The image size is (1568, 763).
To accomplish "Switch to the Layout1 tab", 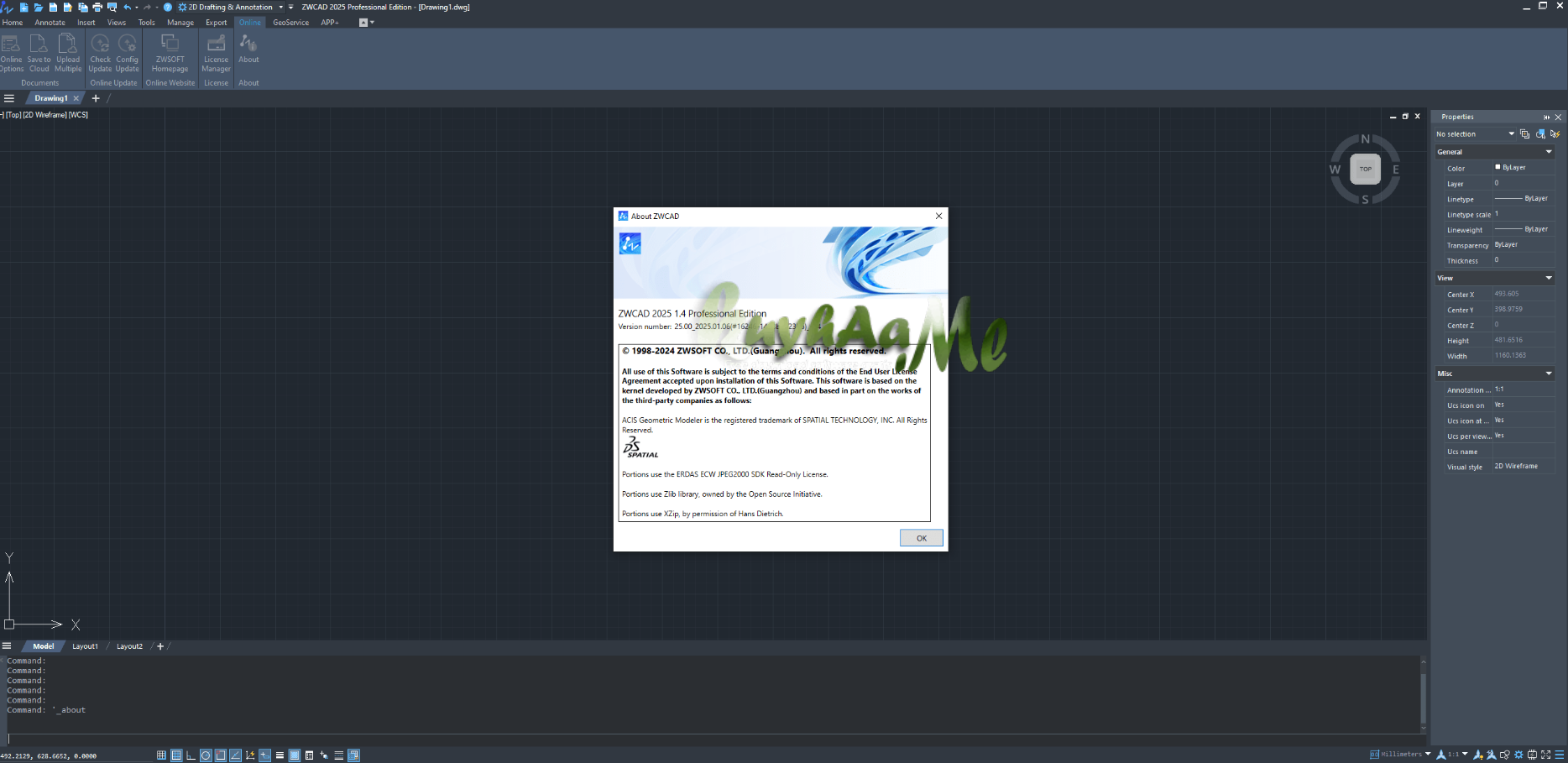I will tap(85, 646).
